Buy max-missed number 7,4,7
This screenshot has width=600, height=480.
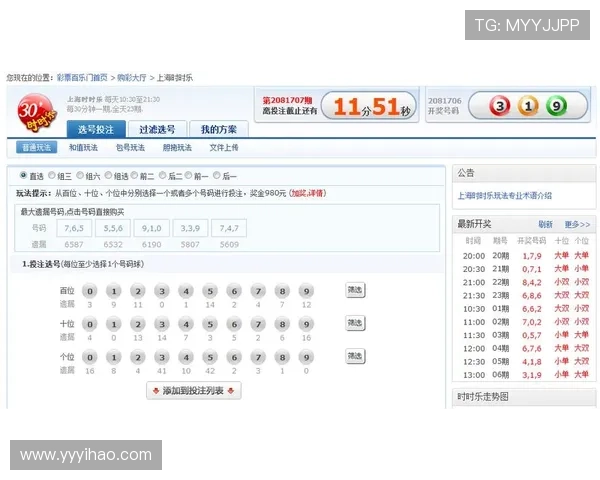[229, 229]
